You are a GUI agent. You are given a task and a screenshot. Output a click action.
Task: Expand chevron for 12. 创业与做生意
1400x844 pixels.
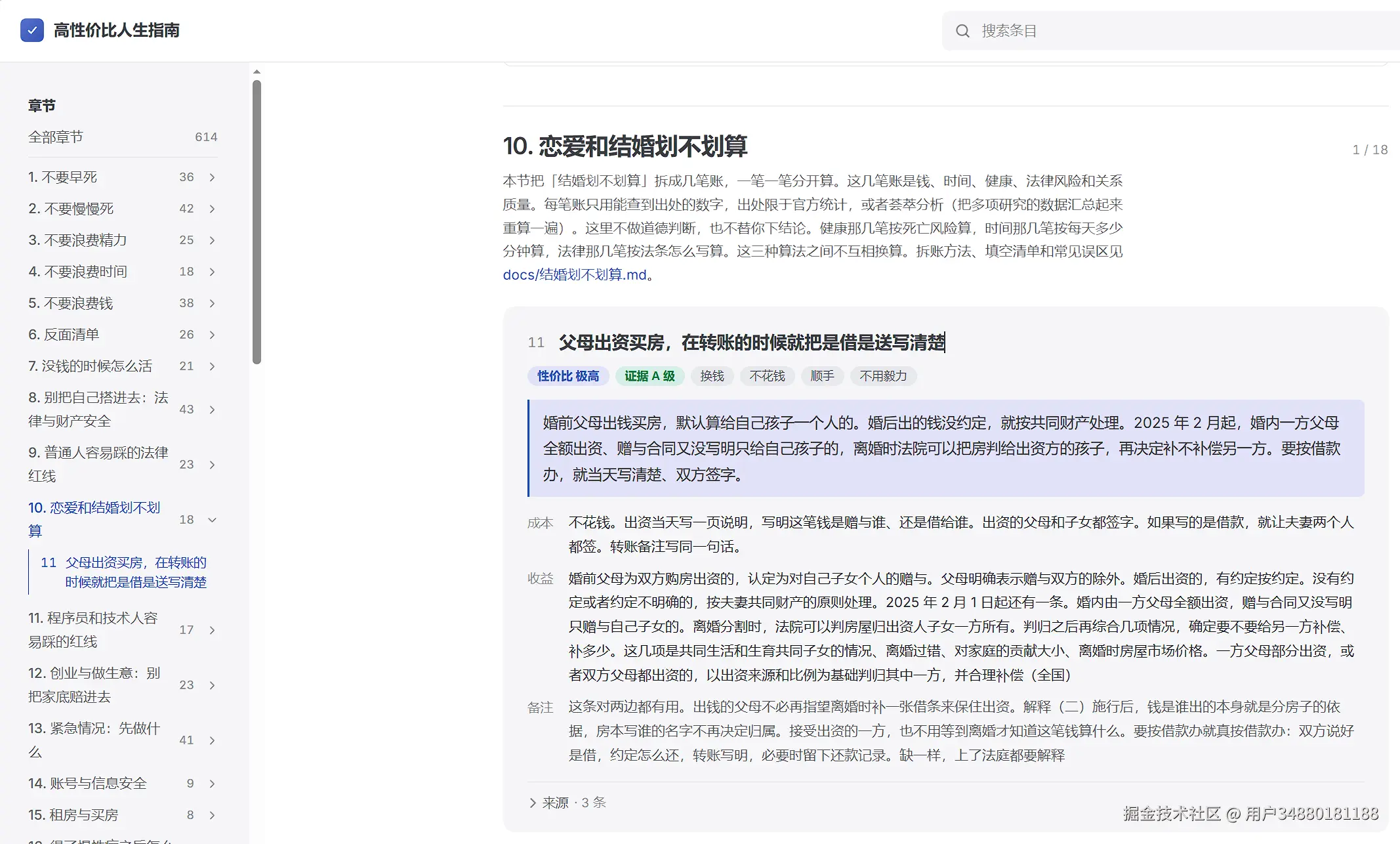point(212,685)
